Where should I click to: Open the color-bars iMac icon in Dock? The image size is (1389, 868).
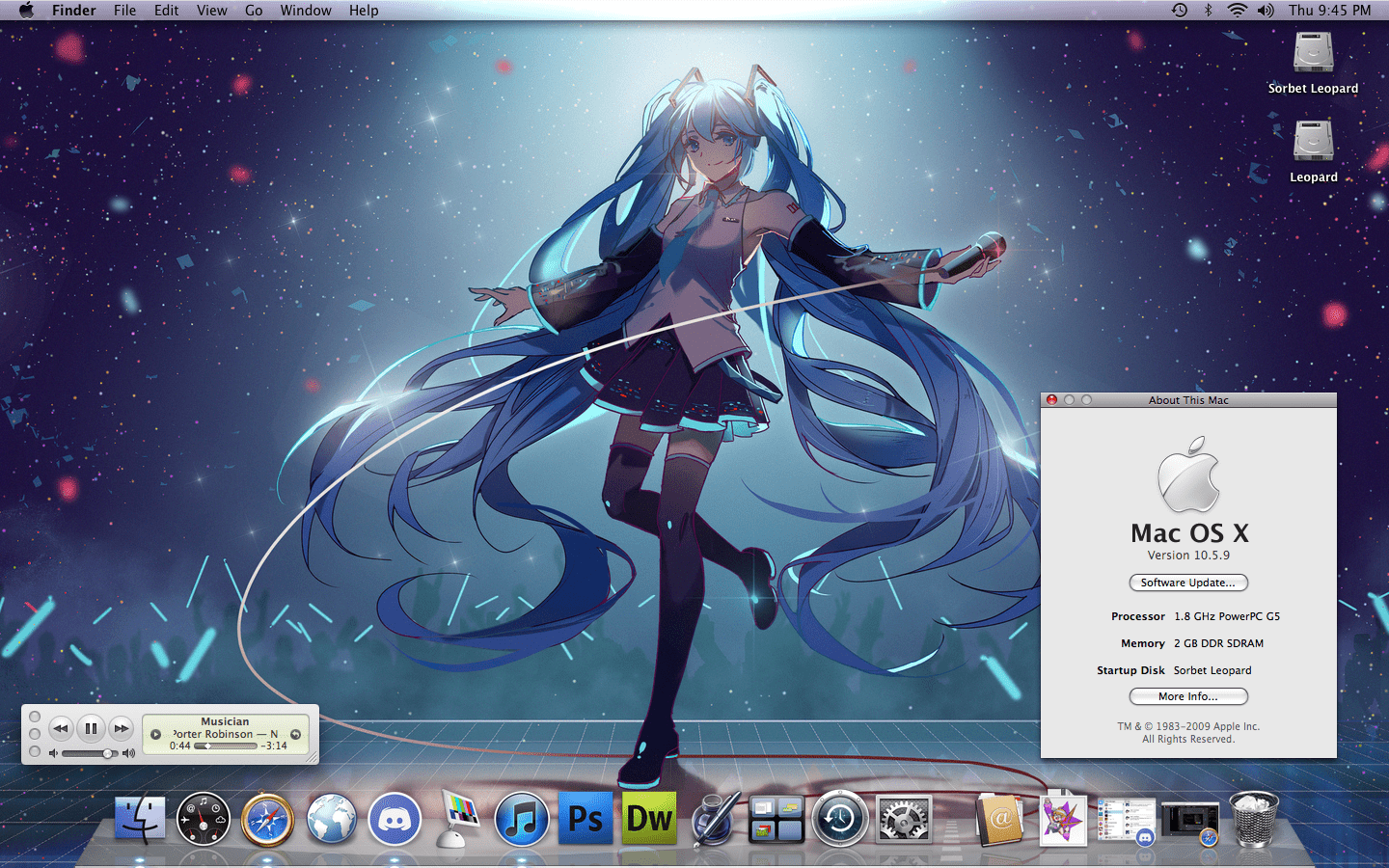click(458, 819)
